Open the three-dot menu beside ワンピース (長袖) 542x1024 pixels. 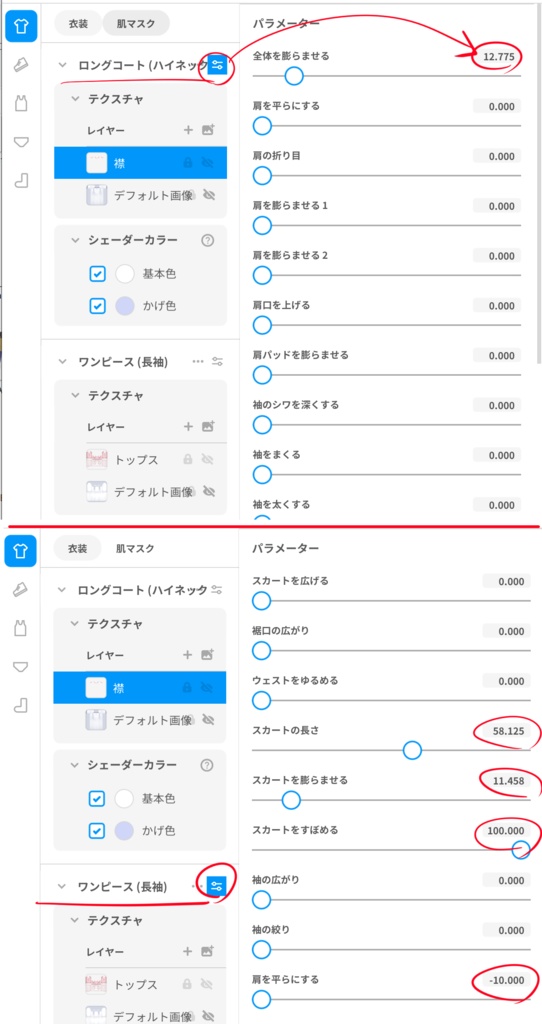pyautogui.click(x=199, y=361)
